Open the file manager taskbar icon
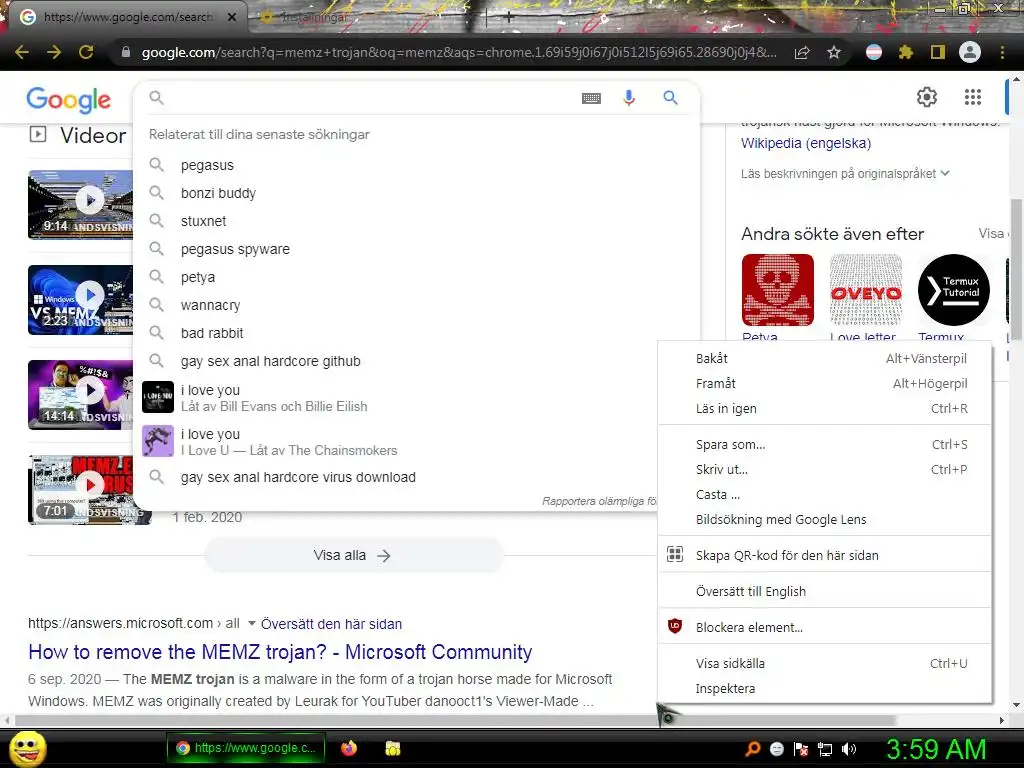The height and width of the screenshot is (768, 1024). [392, 748]
